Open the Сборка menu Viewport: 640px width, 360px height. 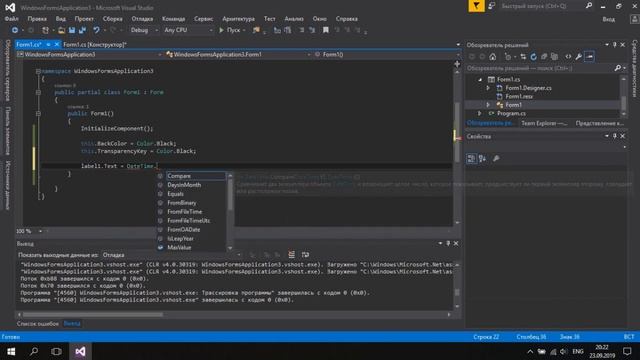[113, 19]
